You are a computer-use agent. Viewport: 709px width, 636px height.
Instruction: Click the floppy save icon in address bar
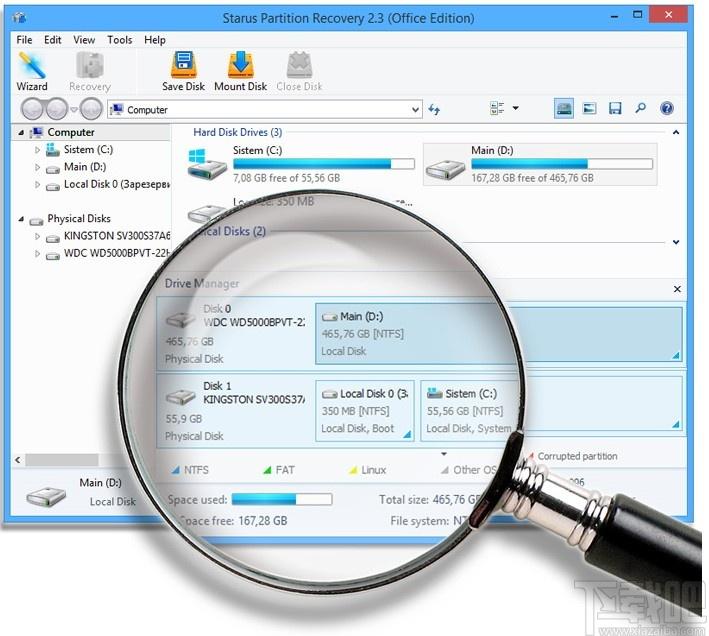pos(615,108)
